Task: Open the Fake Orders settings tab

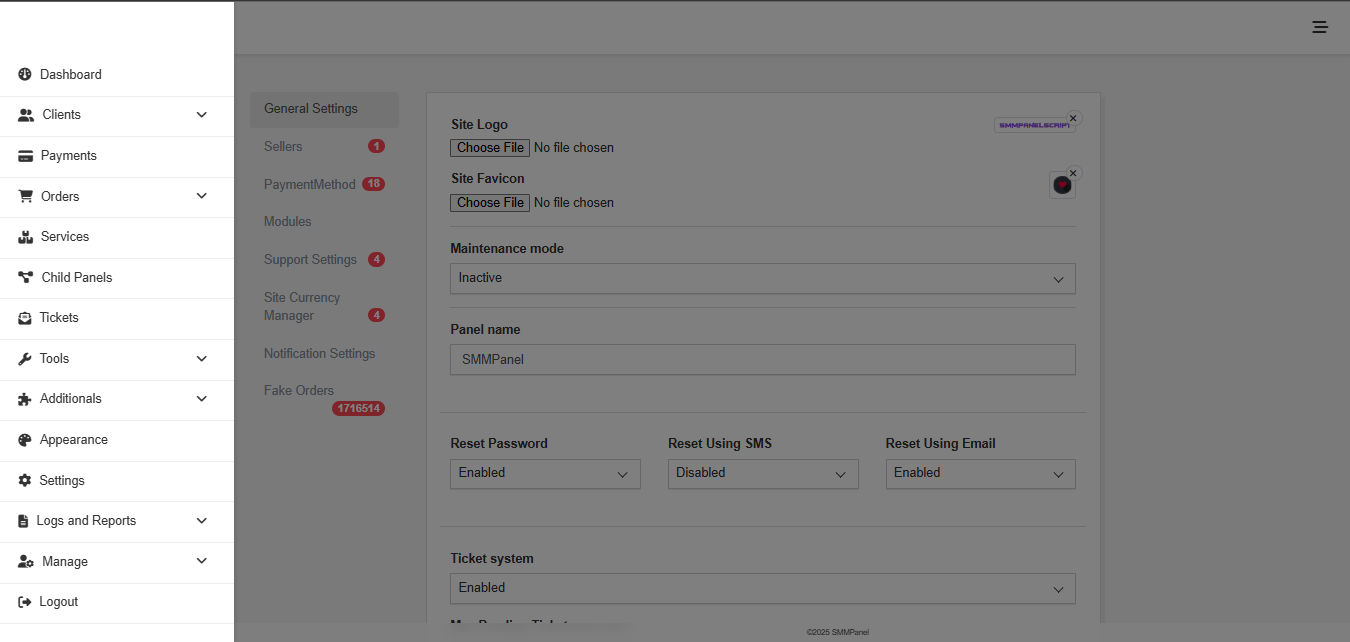Action: pos(298,390)
